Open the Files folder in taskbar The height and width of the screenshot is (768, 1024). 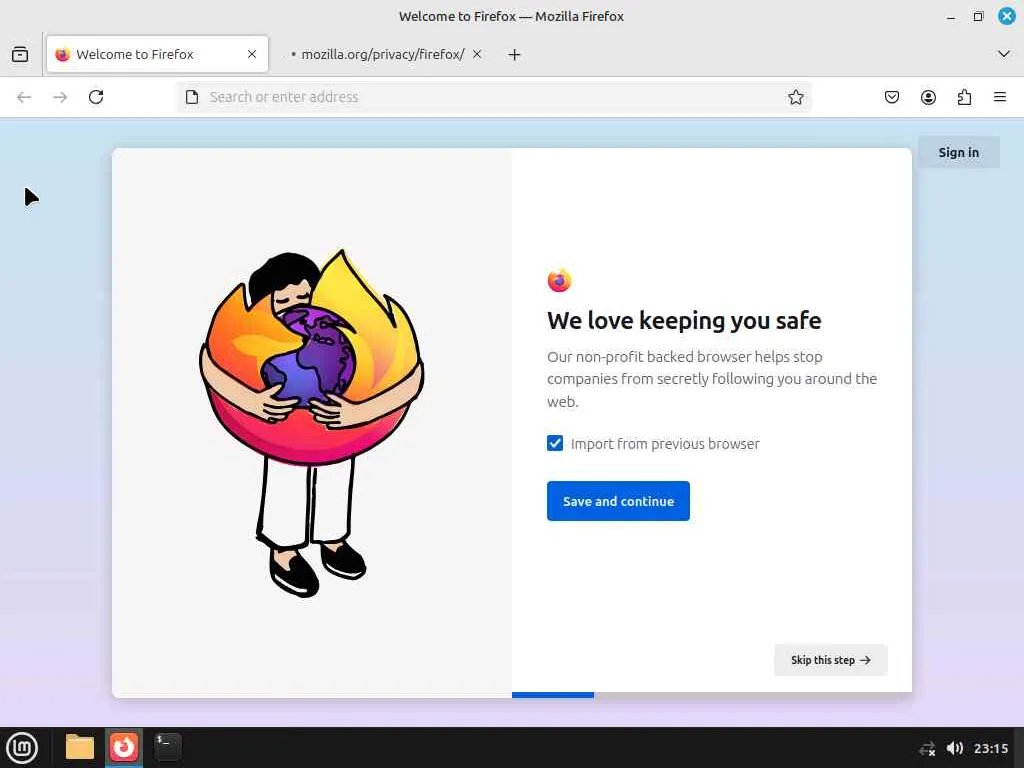80,747
